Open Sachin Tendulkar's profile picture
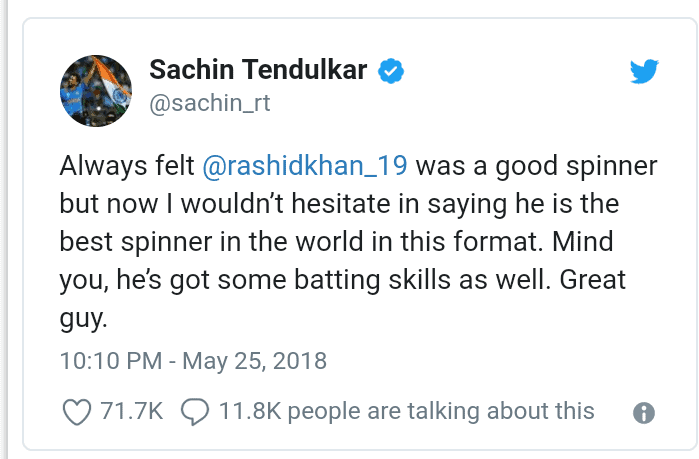Screen dimensions: 699x459 pos(96,91)
